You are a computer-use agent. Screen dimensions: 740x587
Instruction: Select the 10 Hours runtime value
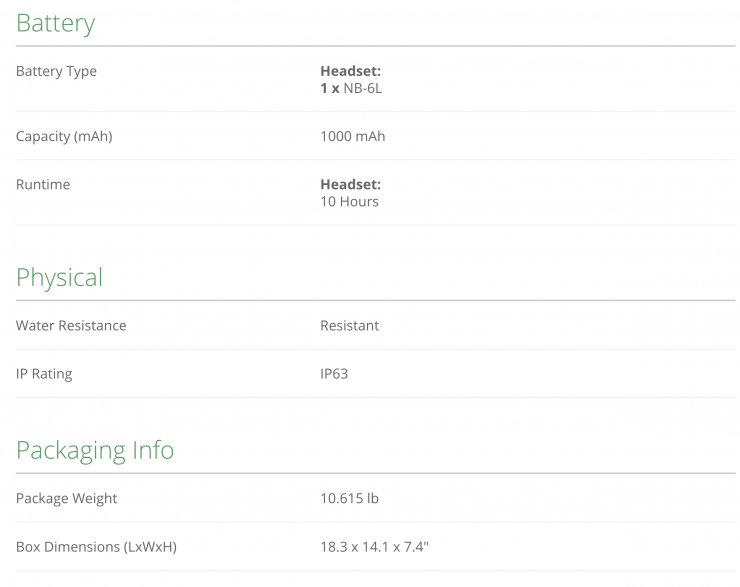click(349, 201)
